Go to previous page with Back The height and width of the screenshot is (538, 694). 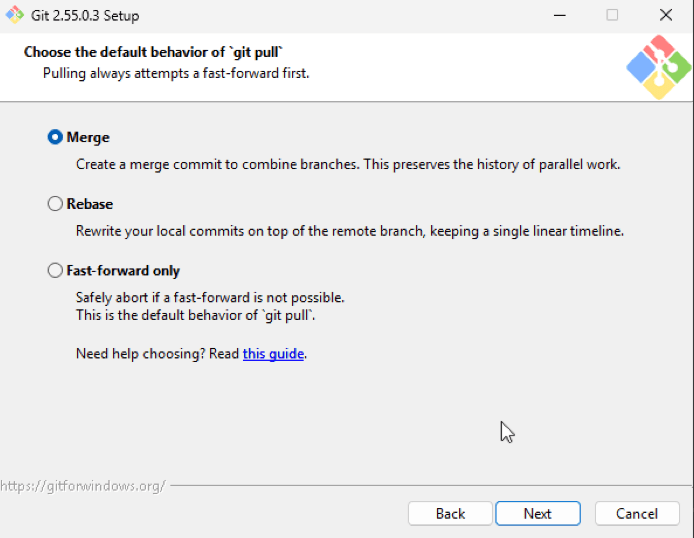click(450, 514)
